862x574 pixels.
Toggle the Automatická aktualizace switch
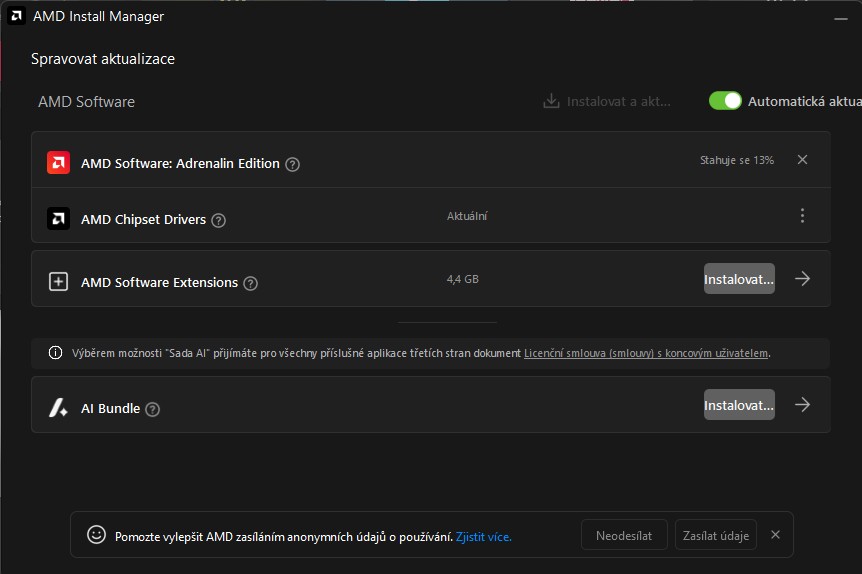coord(725,101)
